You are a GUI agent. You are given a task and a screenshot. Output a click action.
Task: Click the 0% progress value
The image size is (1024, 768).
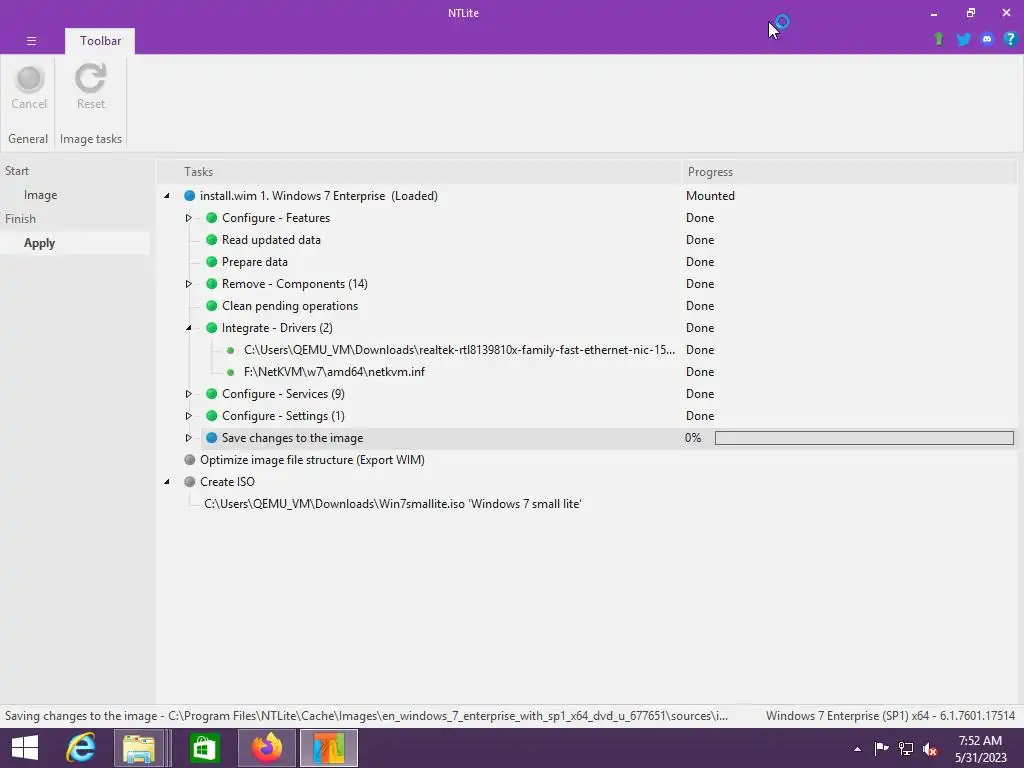click(x=693, y=438)
